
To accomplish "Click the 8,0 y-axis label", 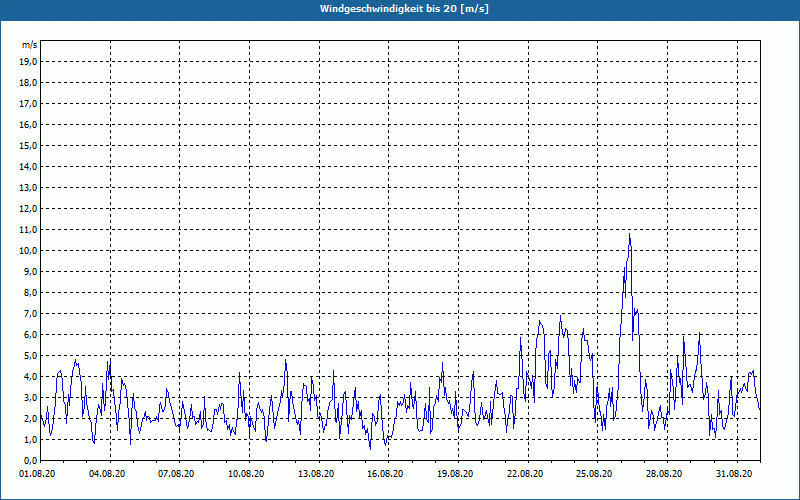I will (30, 293).
